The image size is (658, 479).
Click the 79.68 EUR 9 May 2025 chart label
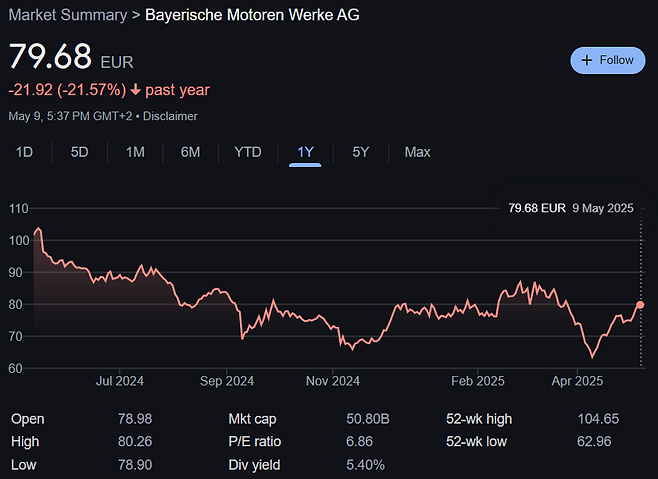point(571,208)
